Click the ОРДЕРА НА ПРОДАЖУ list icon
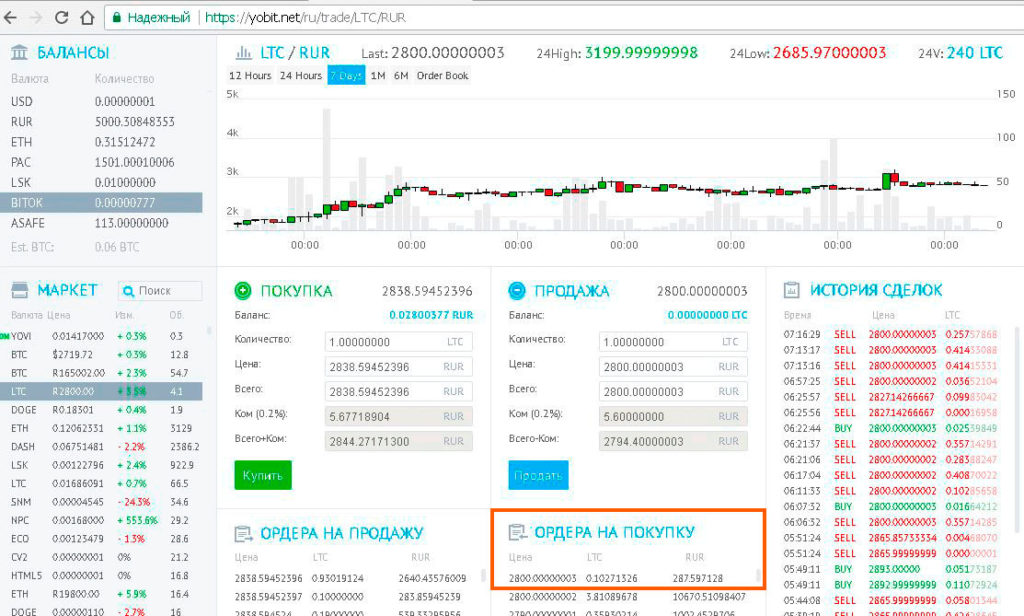Image resolution: width=1024 pixels, height=616 pixels. pos(243,533)
